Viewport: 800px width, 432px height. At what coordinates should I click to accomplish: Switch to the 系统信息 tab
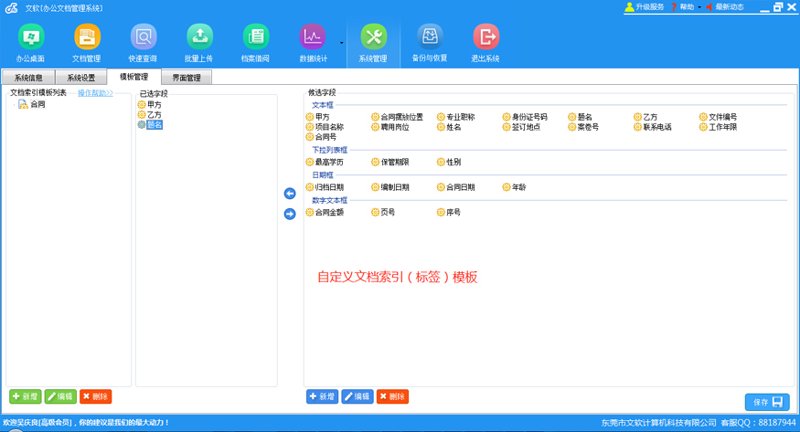(x=29, y=78)
